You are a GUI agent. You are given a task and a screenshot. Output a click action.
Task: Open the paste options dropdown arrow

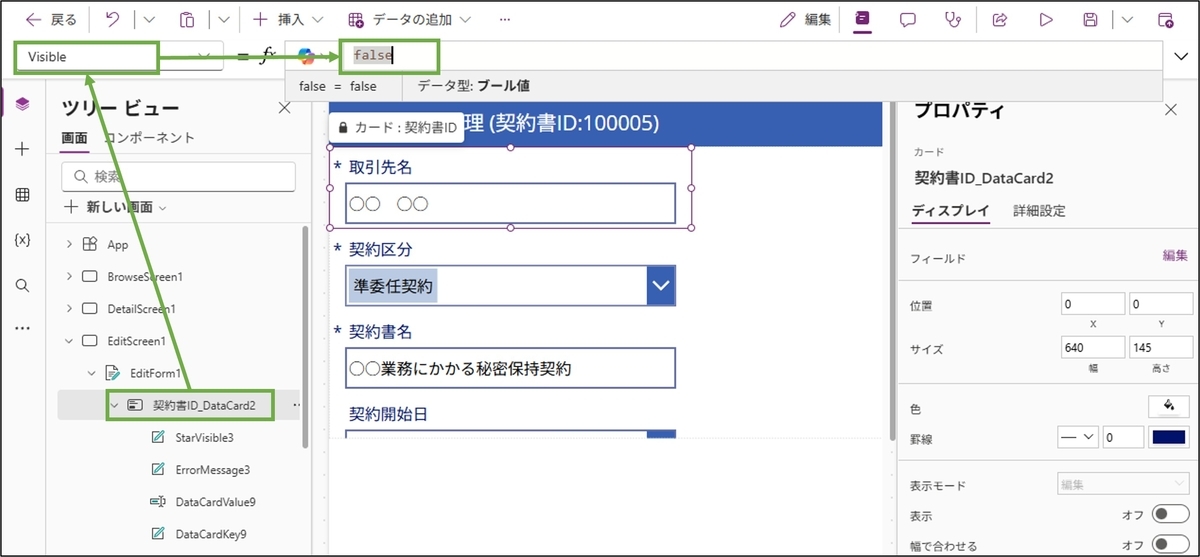coord(224,19)
